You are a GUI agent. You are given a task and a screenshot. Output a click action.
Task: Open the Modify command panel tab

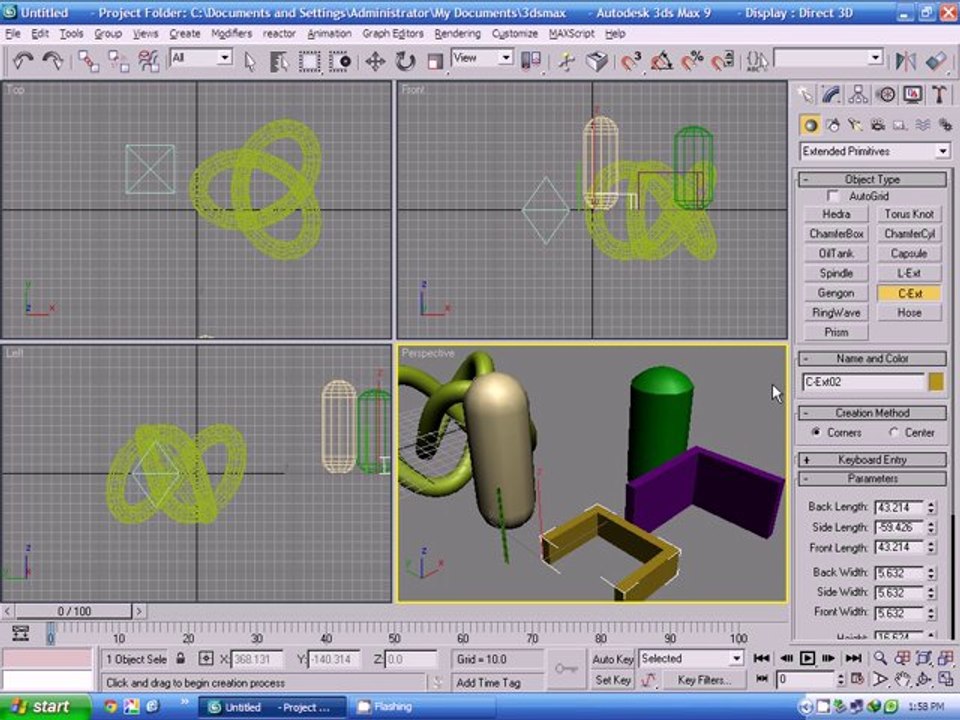pos(831,94)
